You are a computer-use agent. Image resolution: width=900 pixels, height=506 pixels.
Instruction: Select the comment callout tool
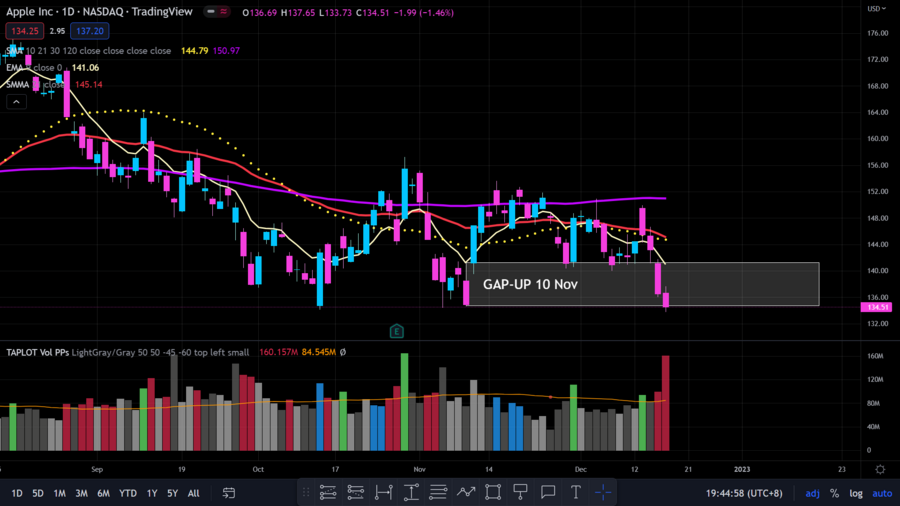pos(548,492)
